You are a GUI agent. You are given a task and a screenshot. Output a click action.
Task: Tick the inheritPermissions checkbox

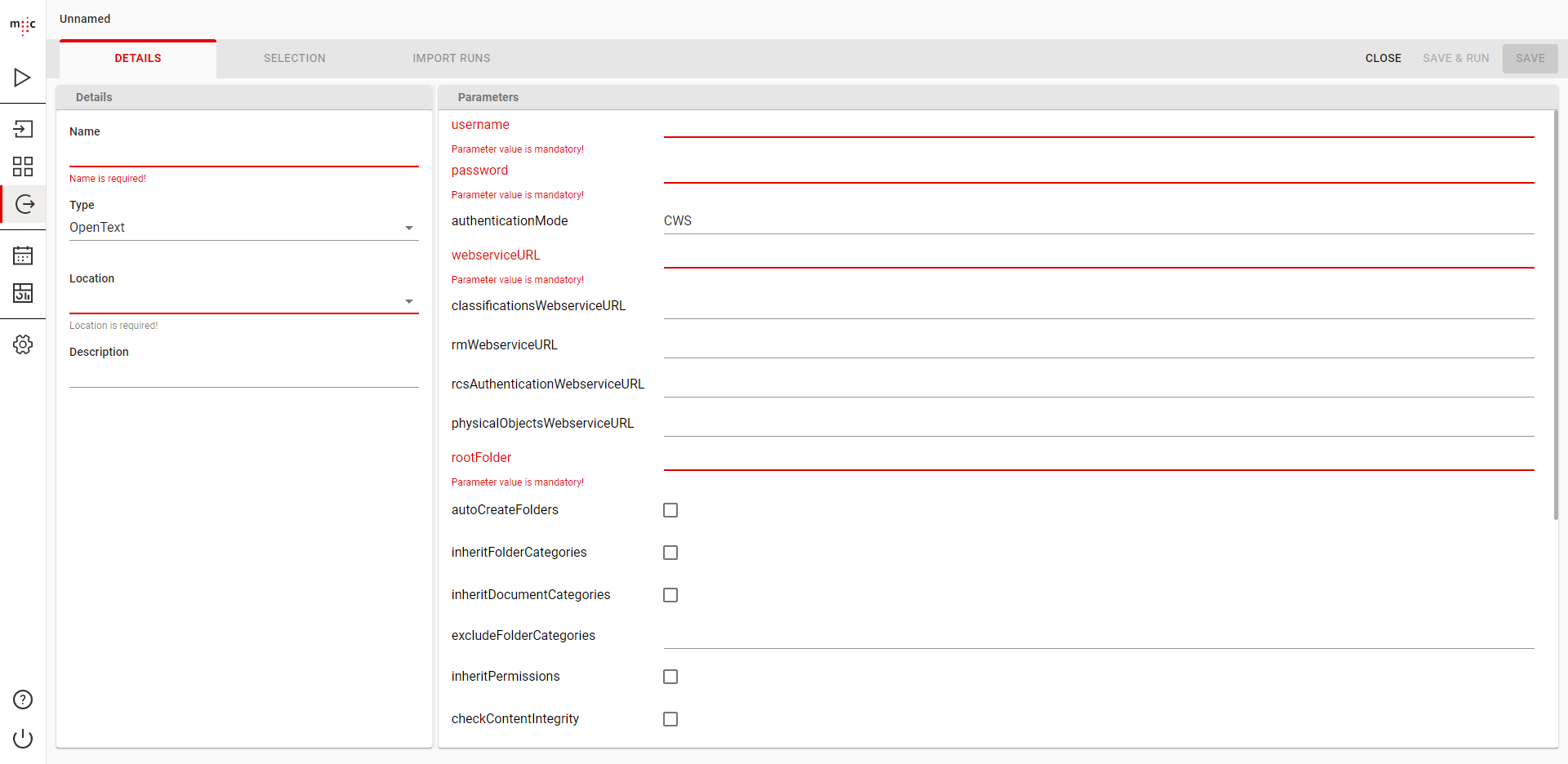pos(670,677)
